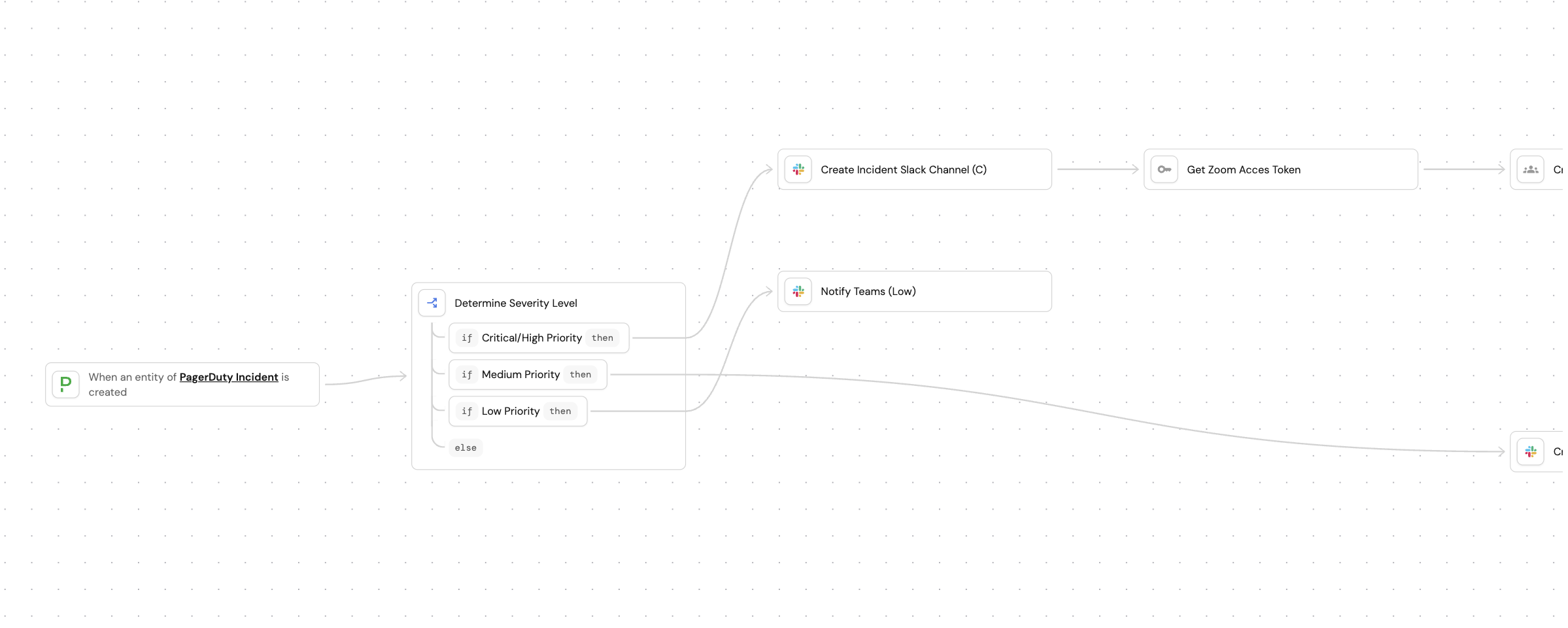Click Slack icon on Notify Teams (Low) node
This screenshot has width=1568, height=628.
pyautogui.click(x=798, y=291)
